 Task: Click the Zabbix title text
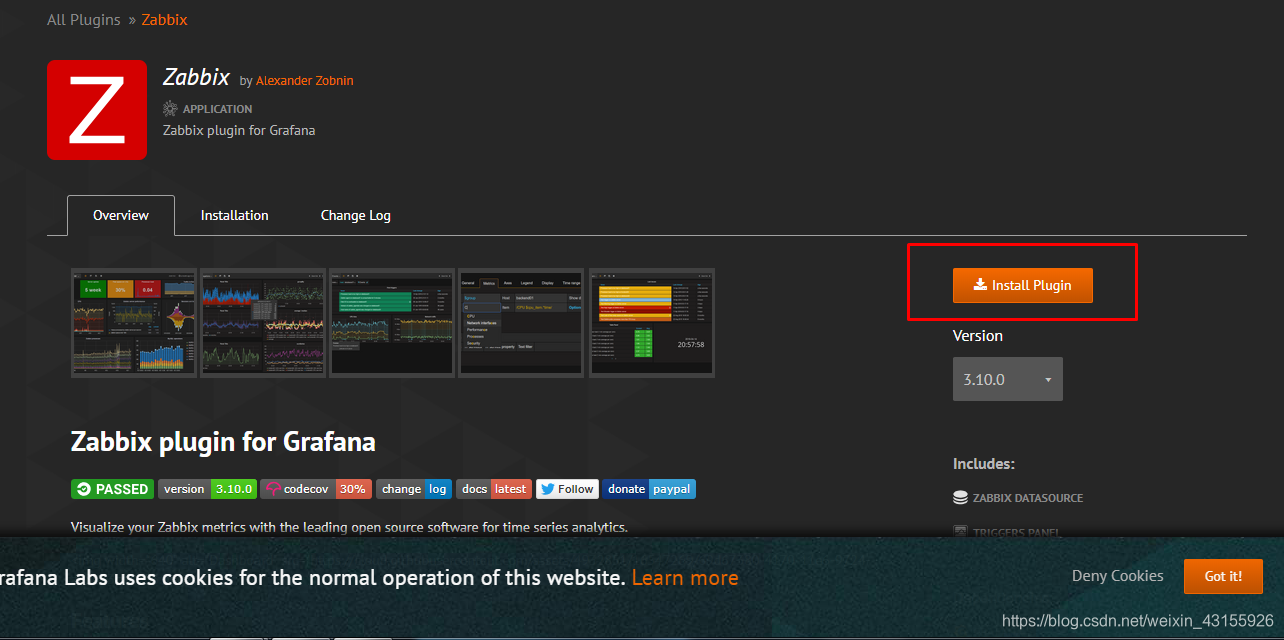(x=196, y=77)
